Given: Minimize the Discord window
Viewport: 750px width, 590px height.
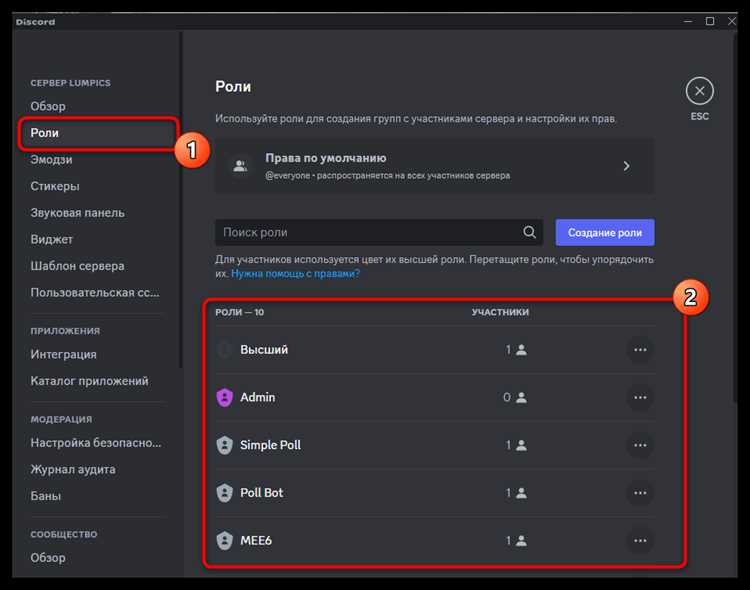Looking at the screenshot, I should click(x=688, y=22).
